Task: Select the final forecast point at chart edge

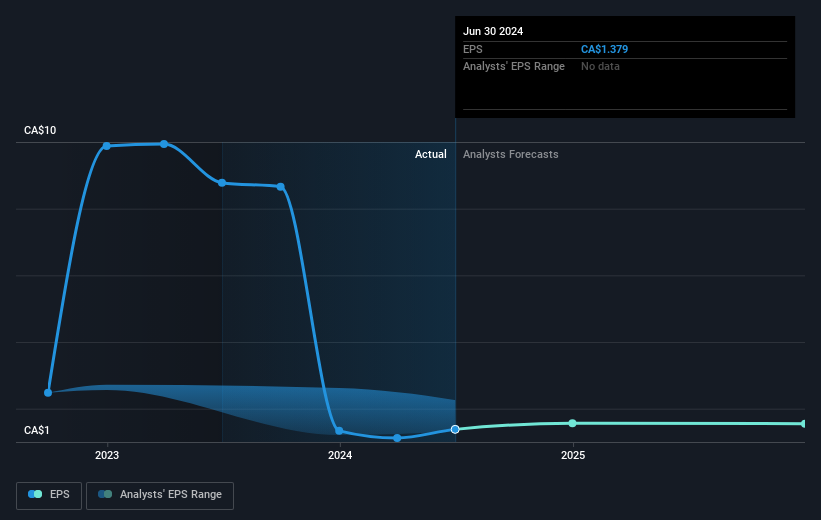Action: [804, 424]
